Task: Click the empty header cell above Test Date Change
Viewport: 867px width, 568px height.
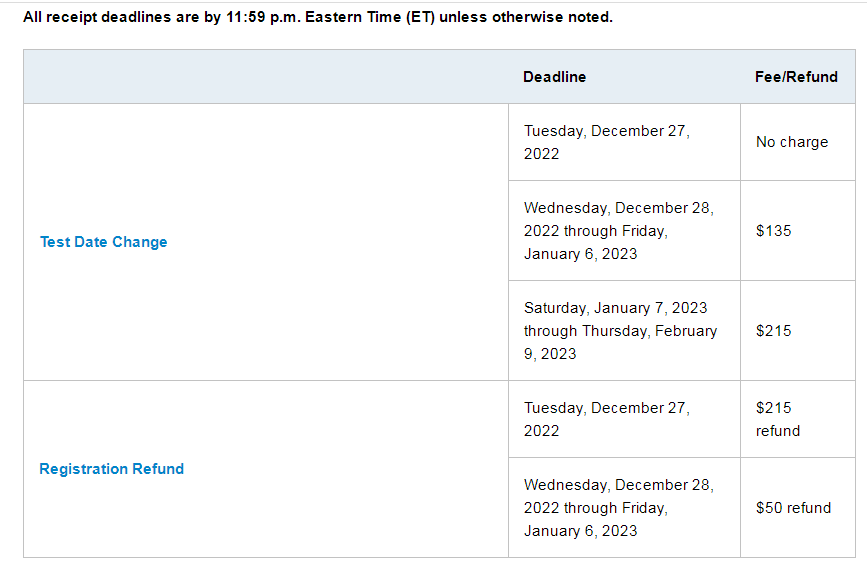Action: pos(266,77)
